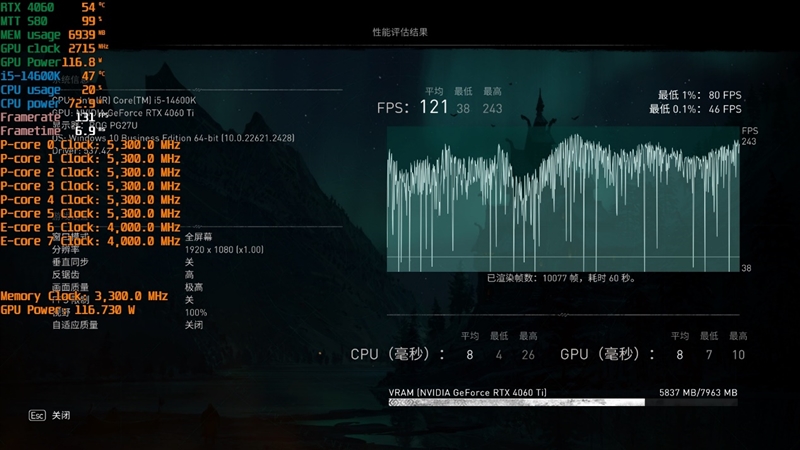Click the E-core 6 Clock line
The width and height of the screenshot is (800, 450).
90,228
